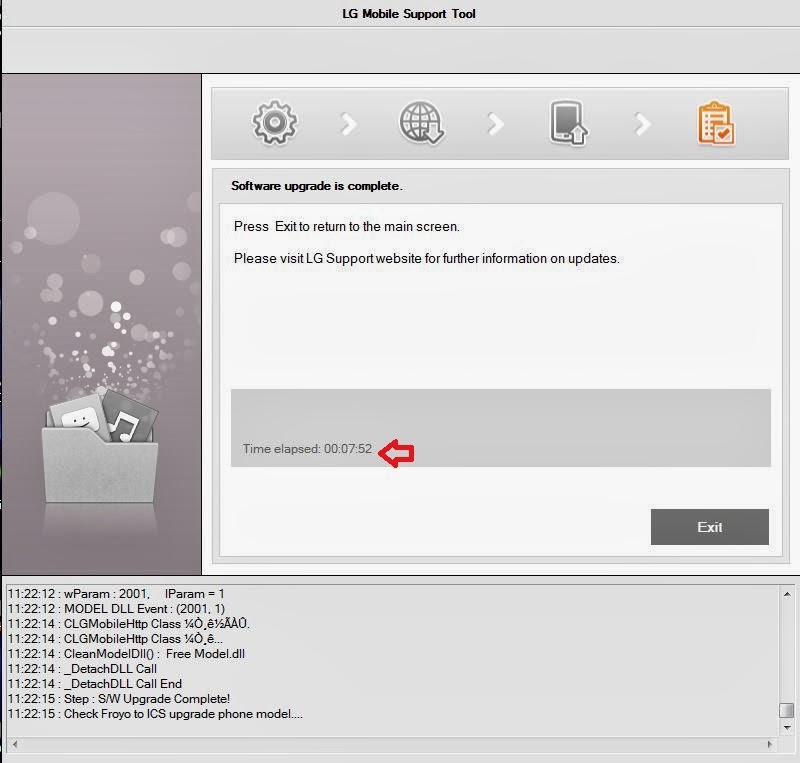Click the globe download step icon

pos(421,122)
